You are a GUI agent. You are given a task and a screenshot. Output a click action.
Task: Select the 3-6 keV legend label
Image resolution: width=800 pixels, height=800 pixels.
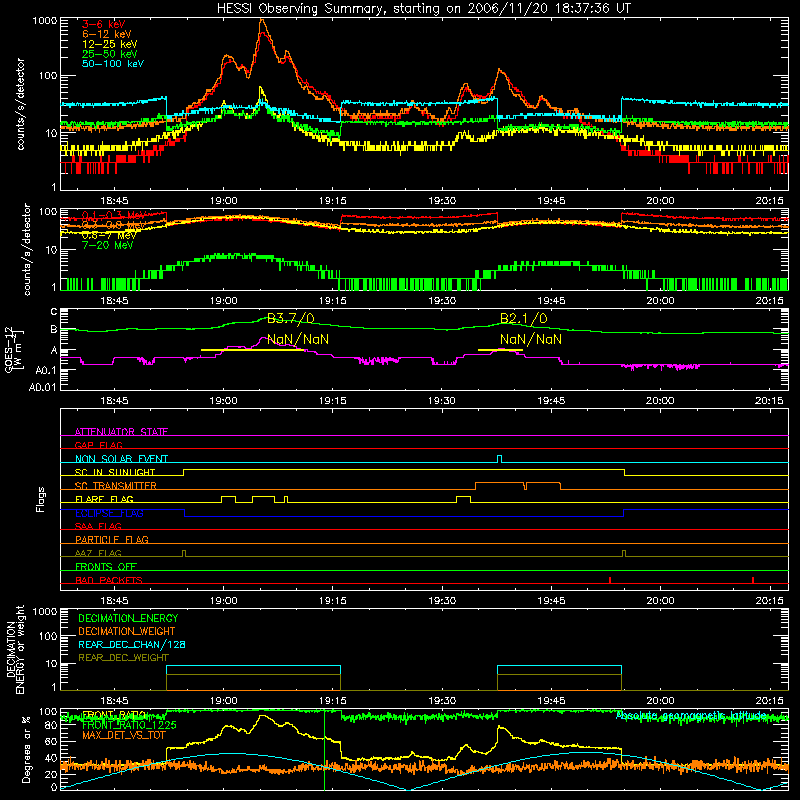tap(104, 24)
